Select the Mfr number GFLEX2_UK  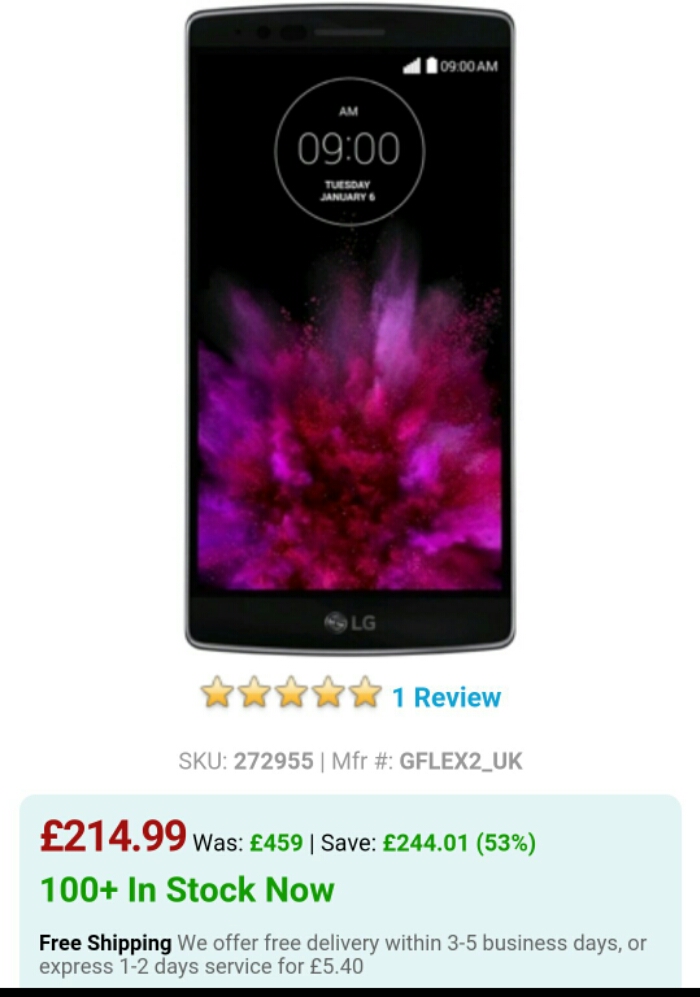click(461, 761)
